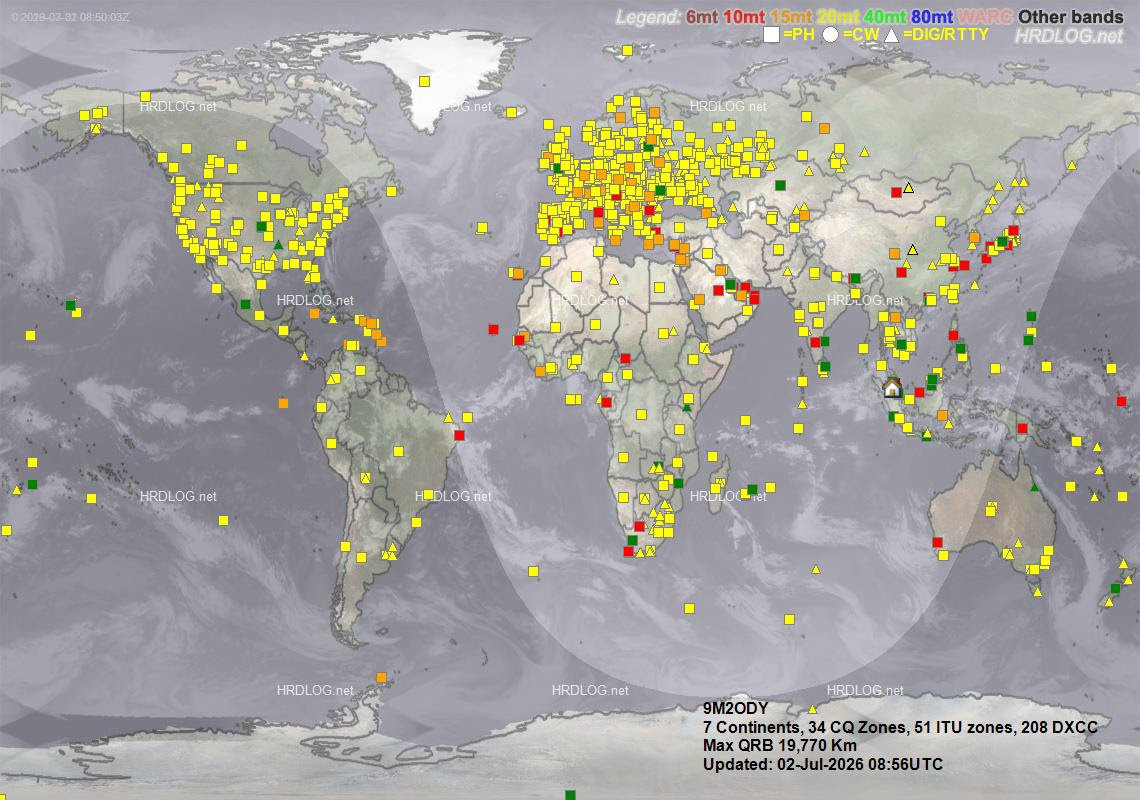Click the Updated: 02-Jul-2026 08:56UTC text

pos(823,764)
